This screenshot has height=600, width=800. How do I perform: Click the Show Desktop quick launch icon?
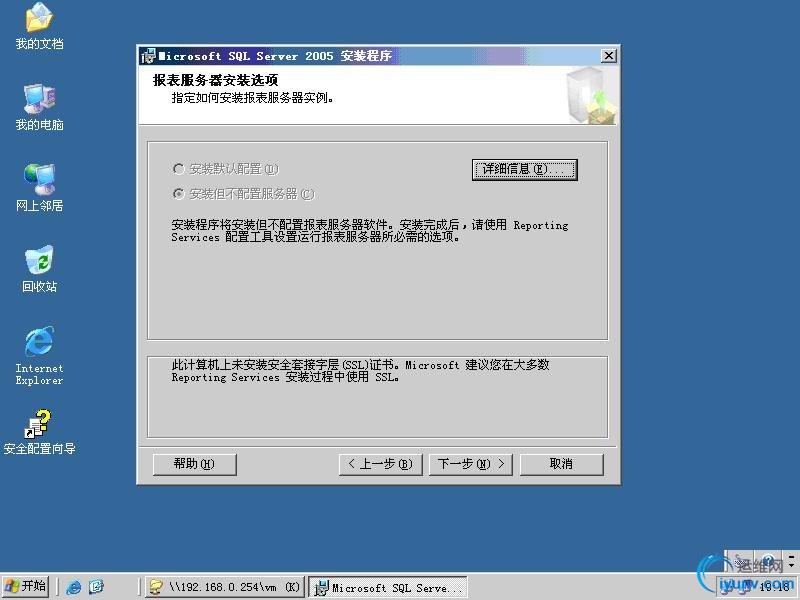pyautogui.click(x=96, y=587)
